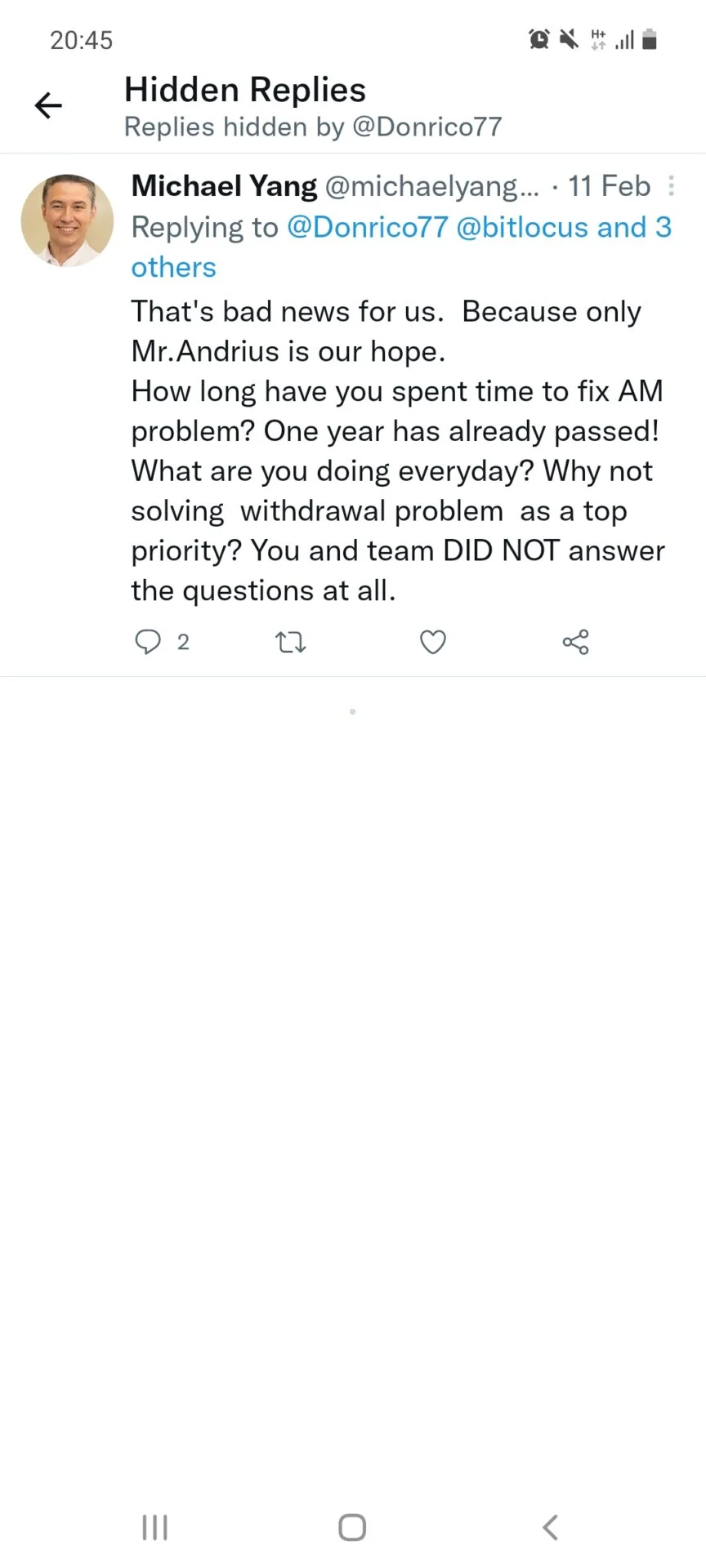Tap the battery icon in status bar
Screen dimensions: 706x1568
click(x=650, y=39)
